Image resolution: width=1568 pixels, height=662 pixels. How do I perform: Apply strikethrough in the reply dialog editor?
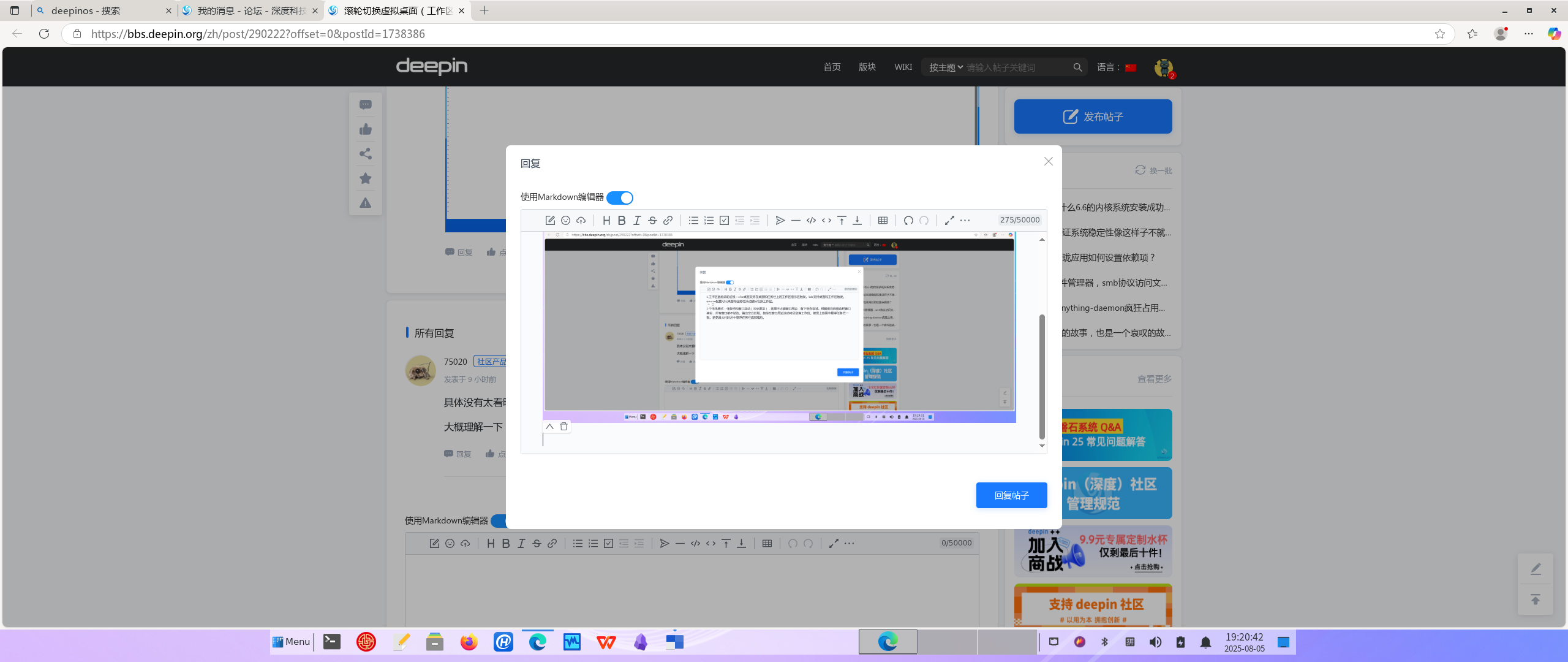652,220
